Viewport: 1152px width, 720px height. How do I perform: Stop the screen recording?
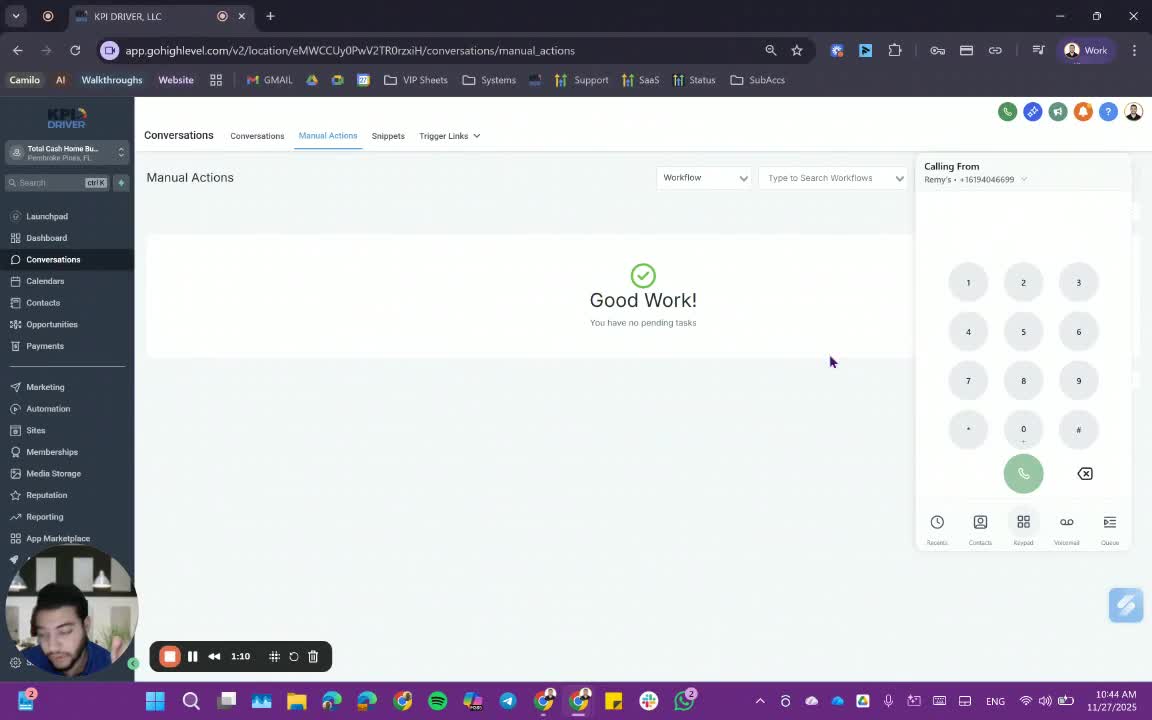point(170,657)
